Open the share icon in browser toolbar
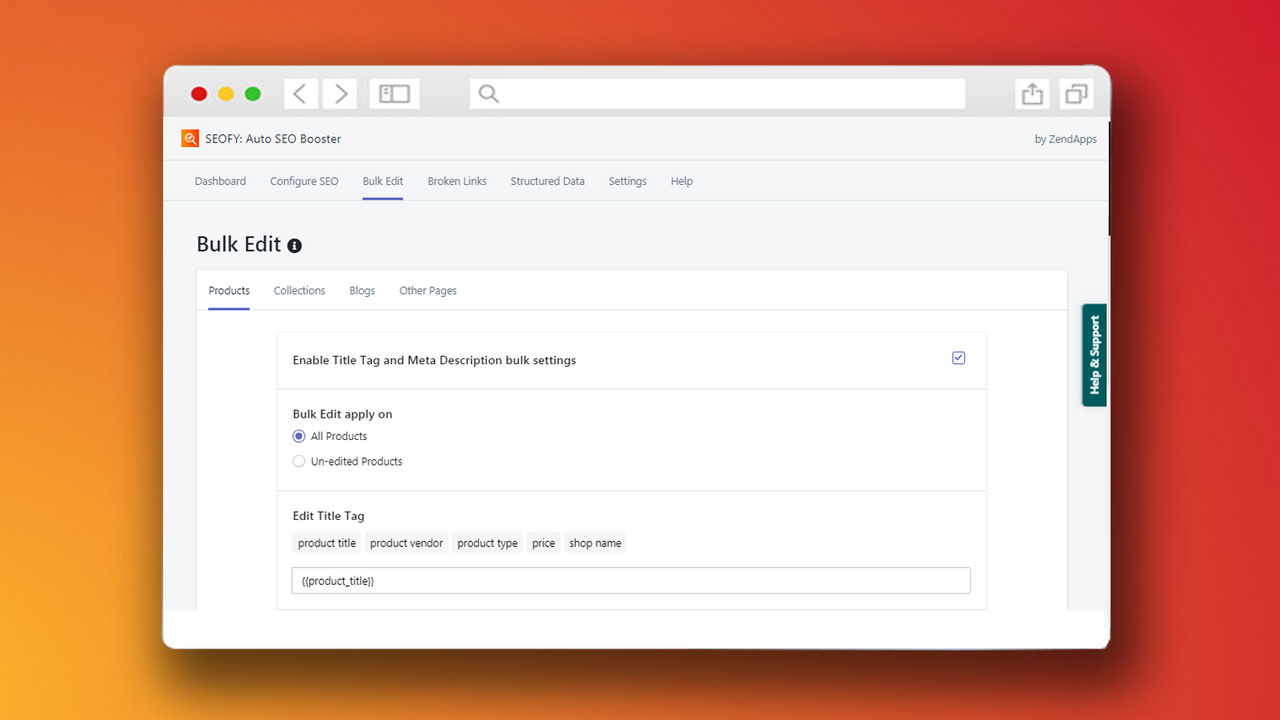Screen dimensions: 1280x720 (x=1032, y=94)
